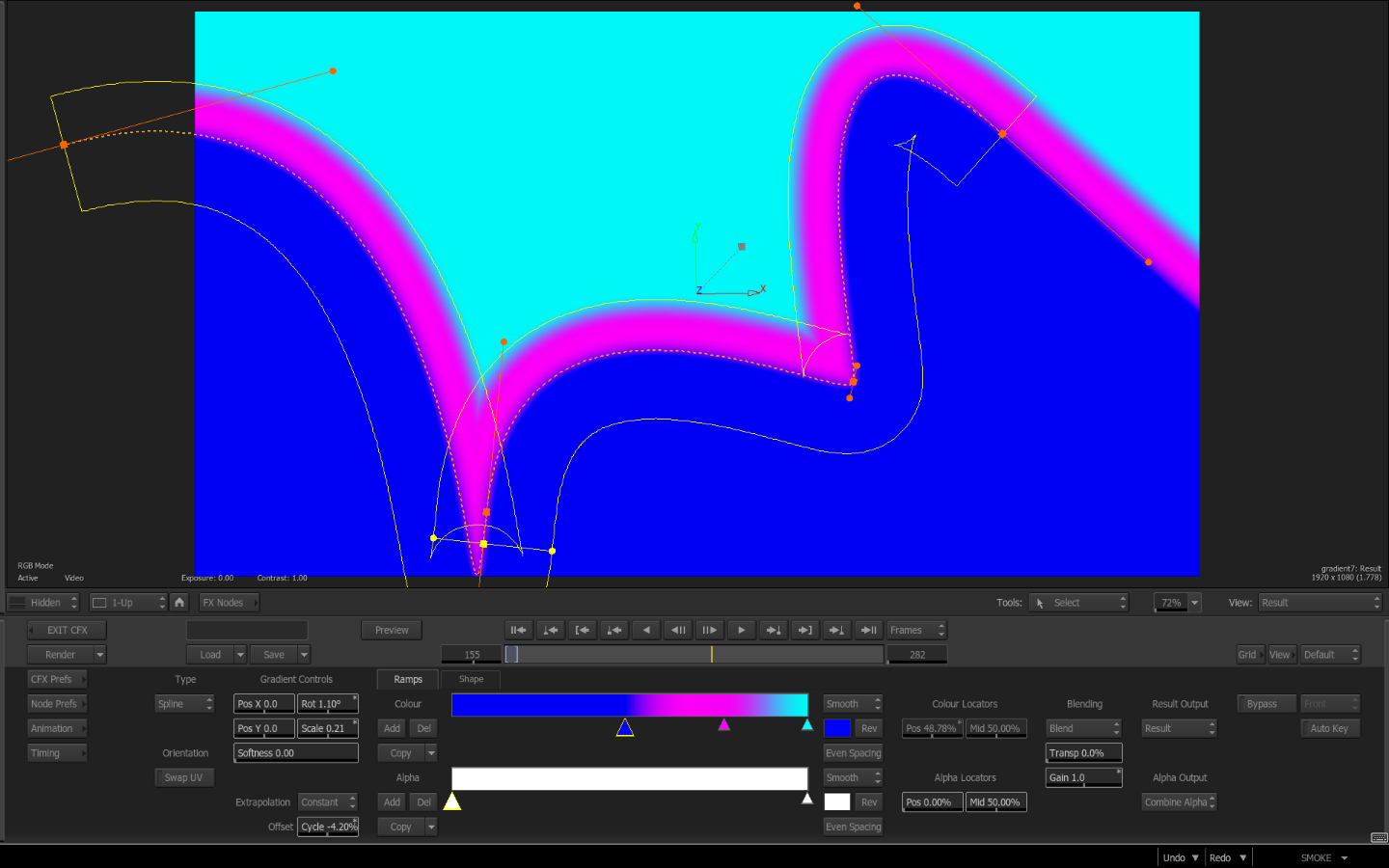This screenshot has width=1389, height=868.
Task: Toggle the Bypass button
Action: coord(1262,704)
